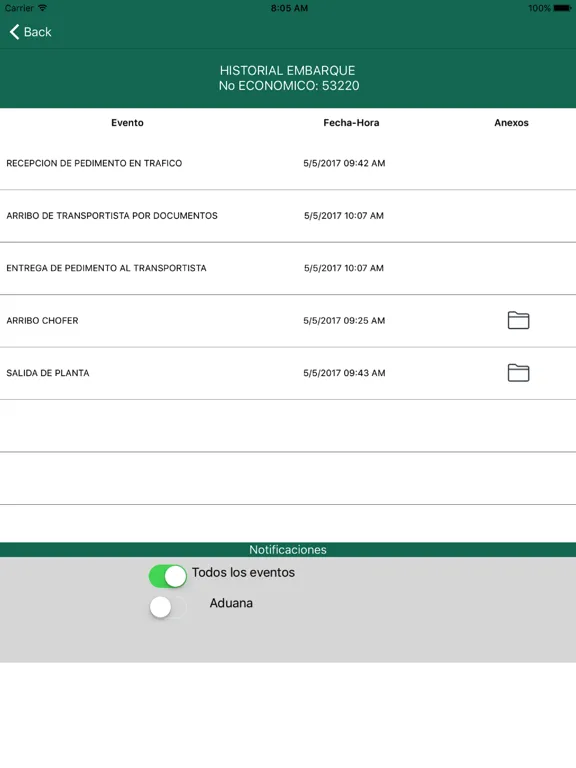Select ENTREGA DE PEDIMENTO AL TRANSPORTISTA row
The image size is (576, 768).
[x=288, y=268]
